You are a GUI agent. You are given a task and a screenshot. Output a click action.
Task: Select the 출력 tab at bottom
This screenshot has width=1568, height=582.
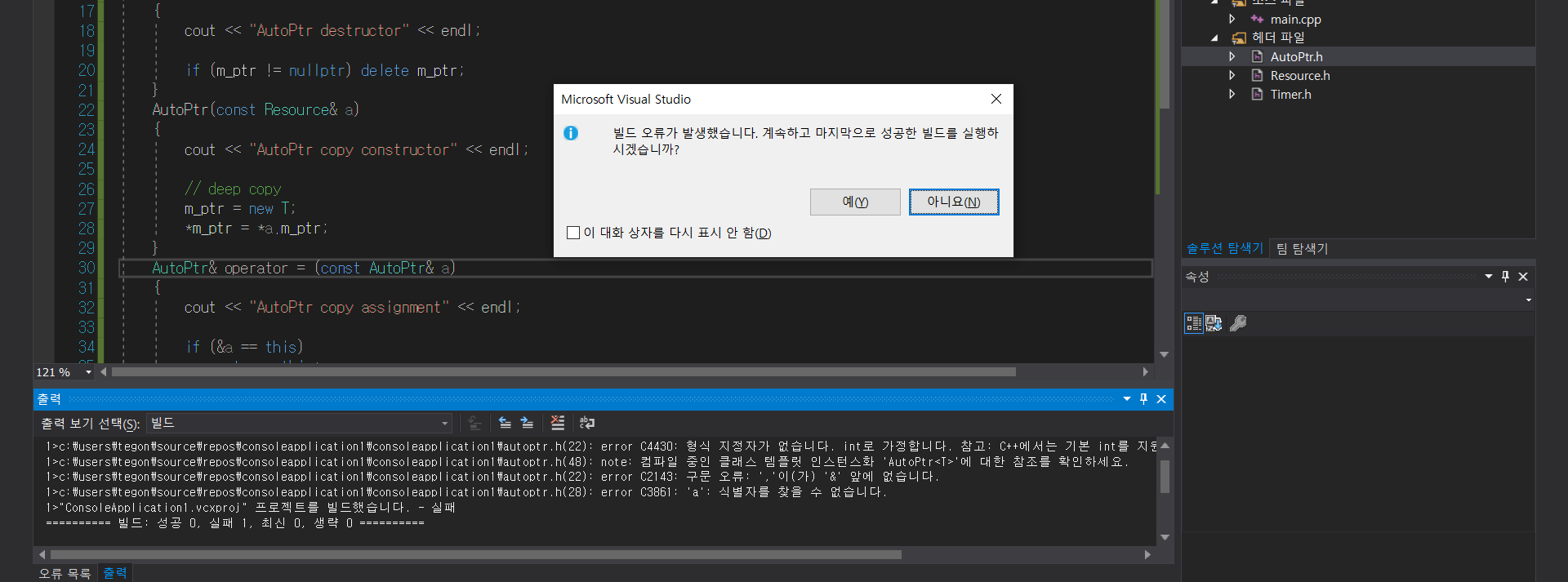pos(115,573)
